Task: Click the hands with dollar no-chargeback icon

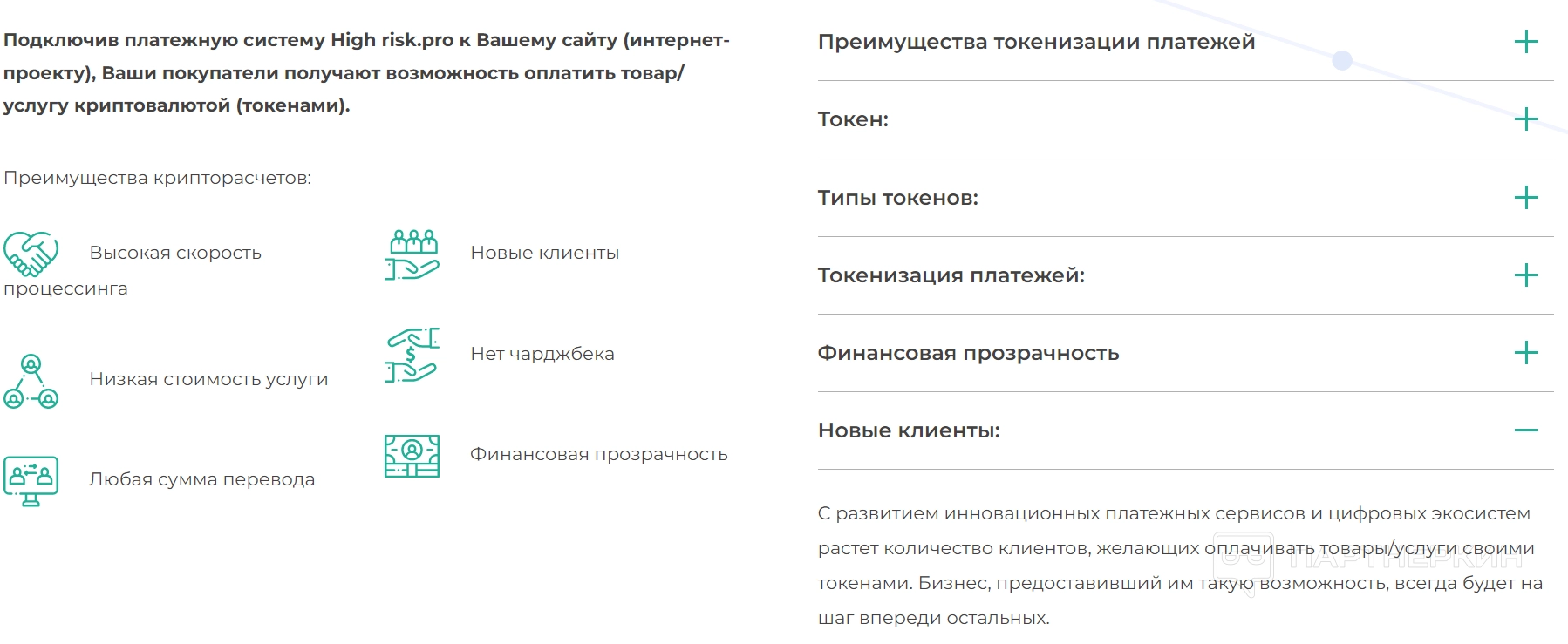Action: tap(412, 355)
